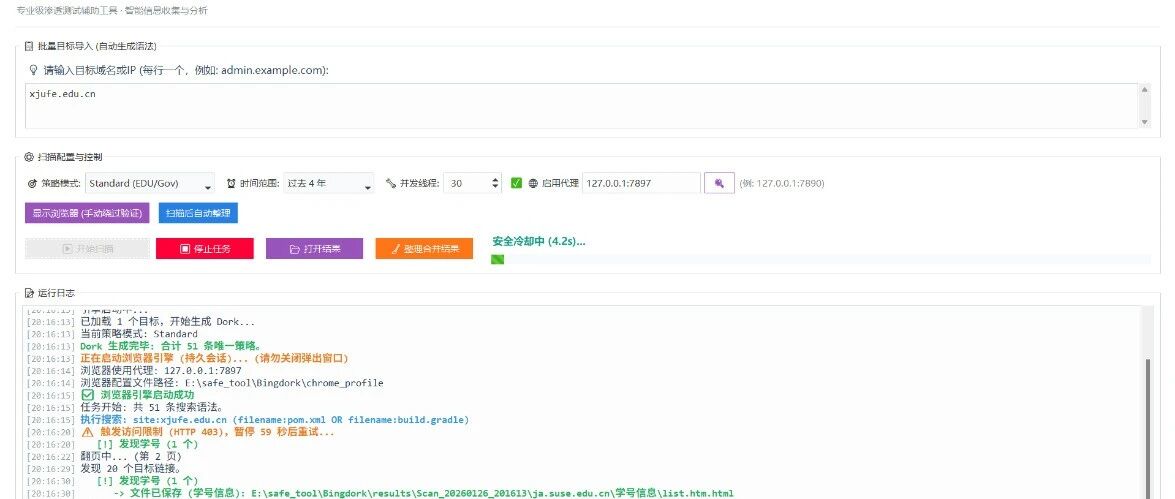The width and height of the screenshot is (1175, 499).
Task: Click the purple proxy test search icon button
Action: [x=719, y=183]
